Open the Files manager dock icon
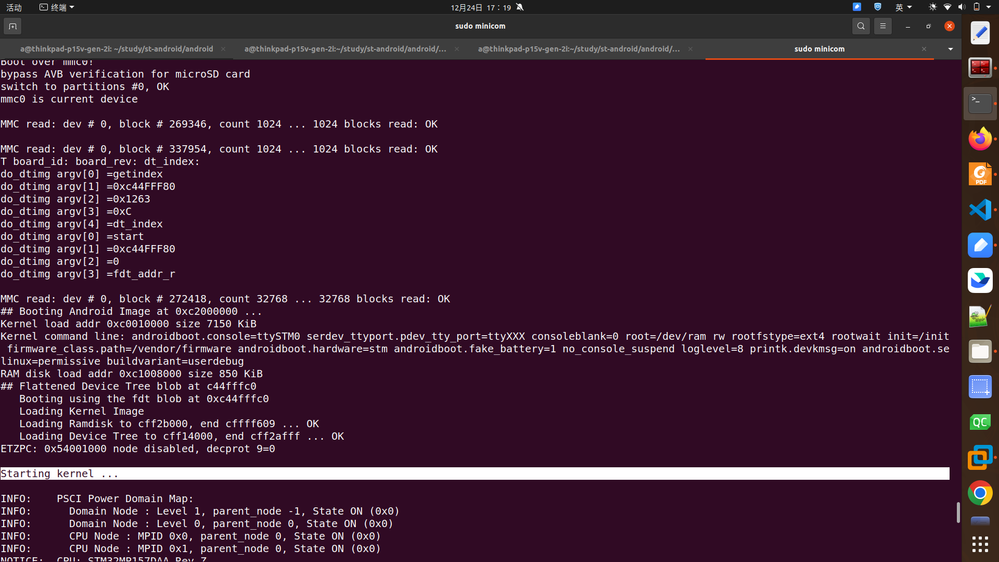This screenshot has height=562, width=999. [980, 351]
